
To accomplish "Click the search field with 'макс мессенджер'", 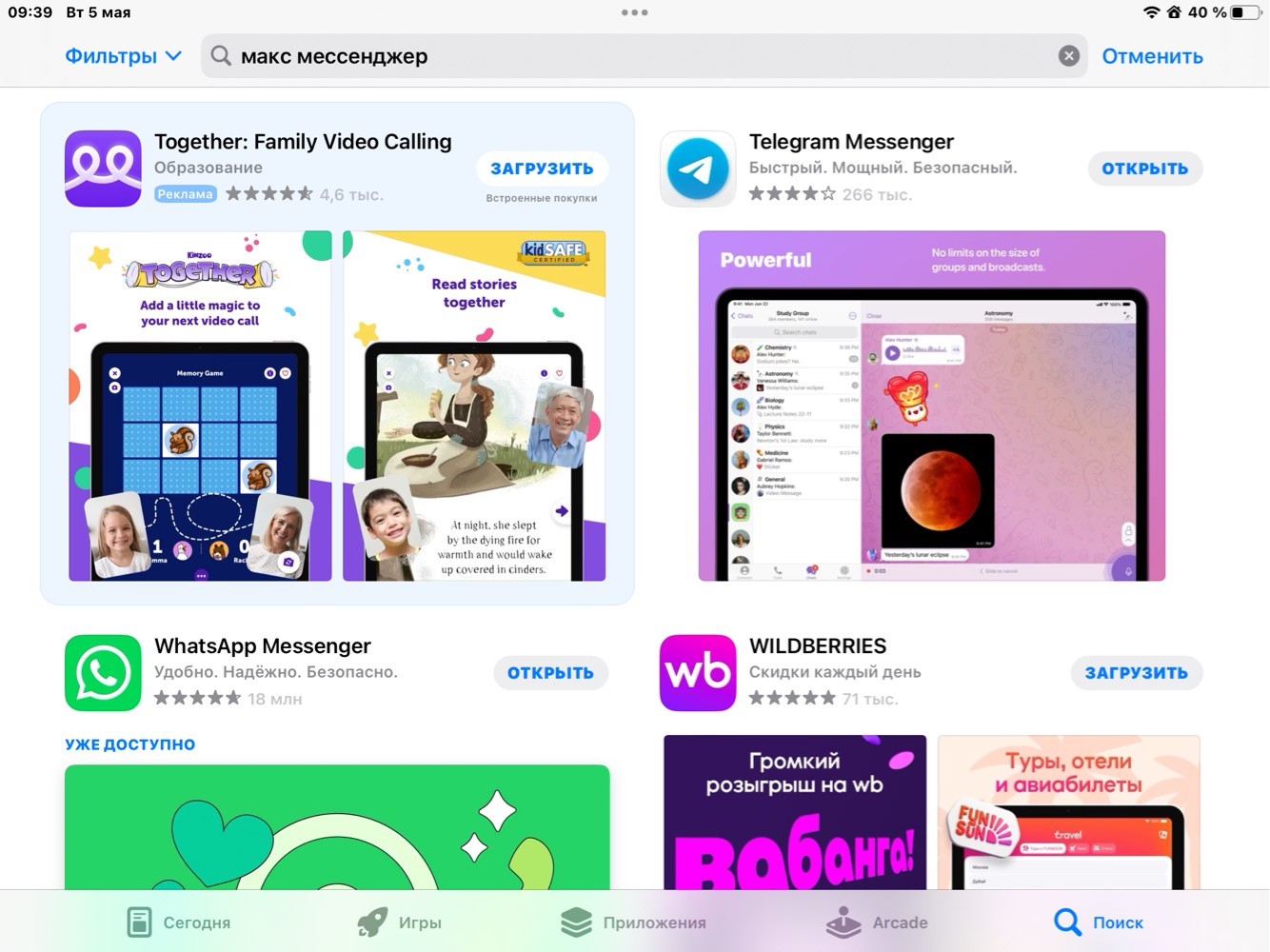I will pyautogui.click(x=644, y=56).
